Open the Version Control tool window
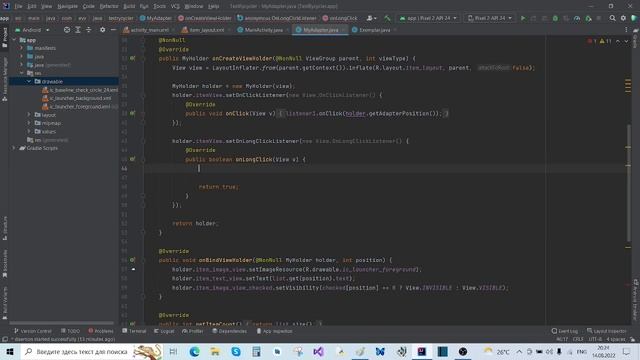This screenshot has height=360, width=640. point(33,331)
